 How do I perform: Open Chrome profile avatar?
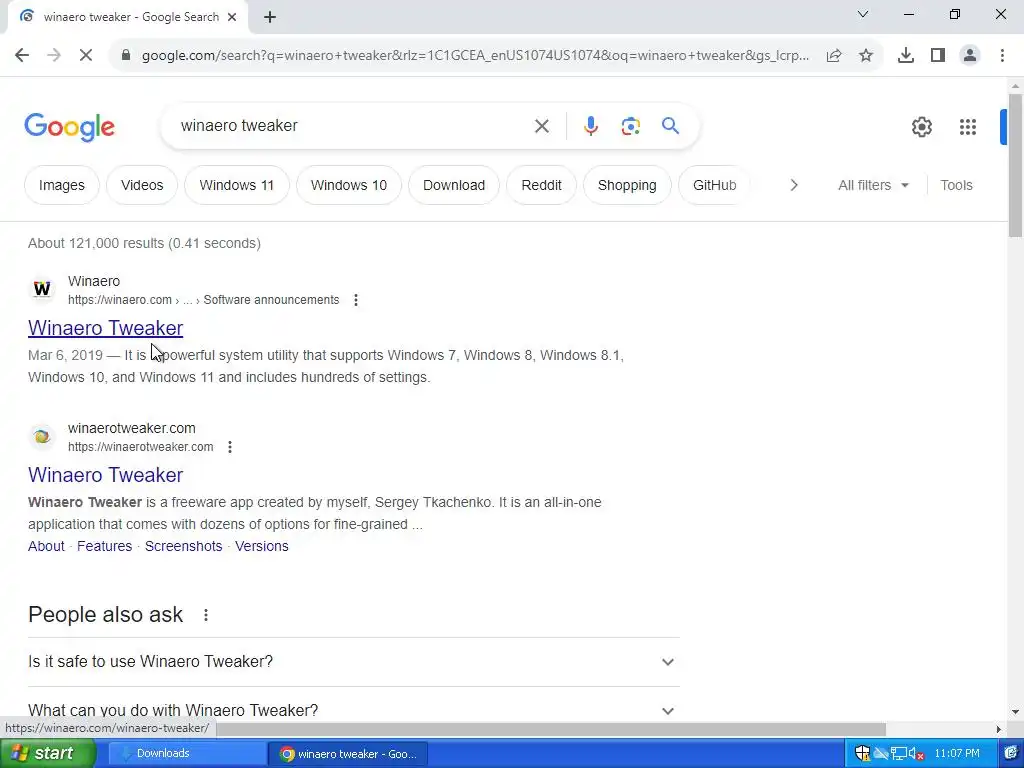point(970,56)
